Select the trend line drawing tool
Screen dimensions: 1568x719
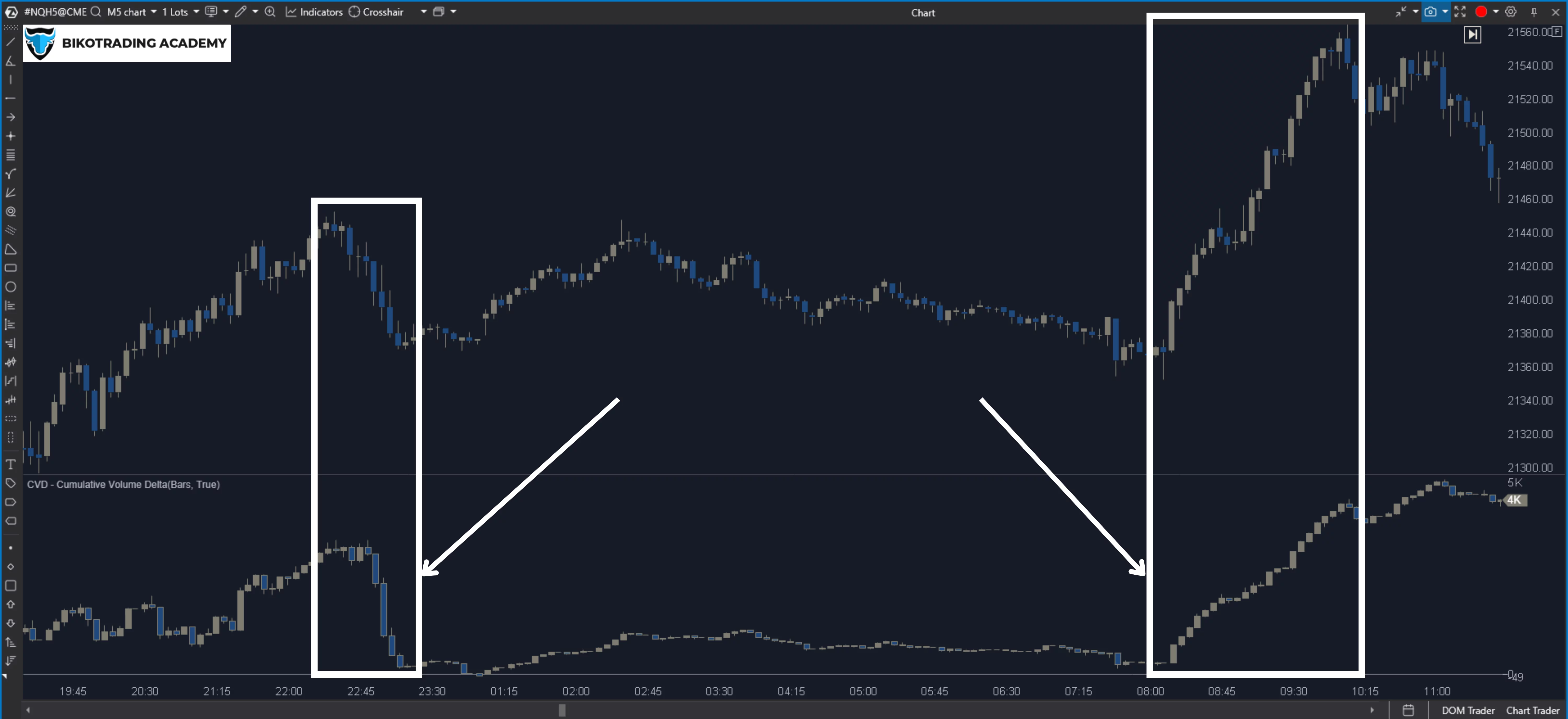(x=10, y=42)
